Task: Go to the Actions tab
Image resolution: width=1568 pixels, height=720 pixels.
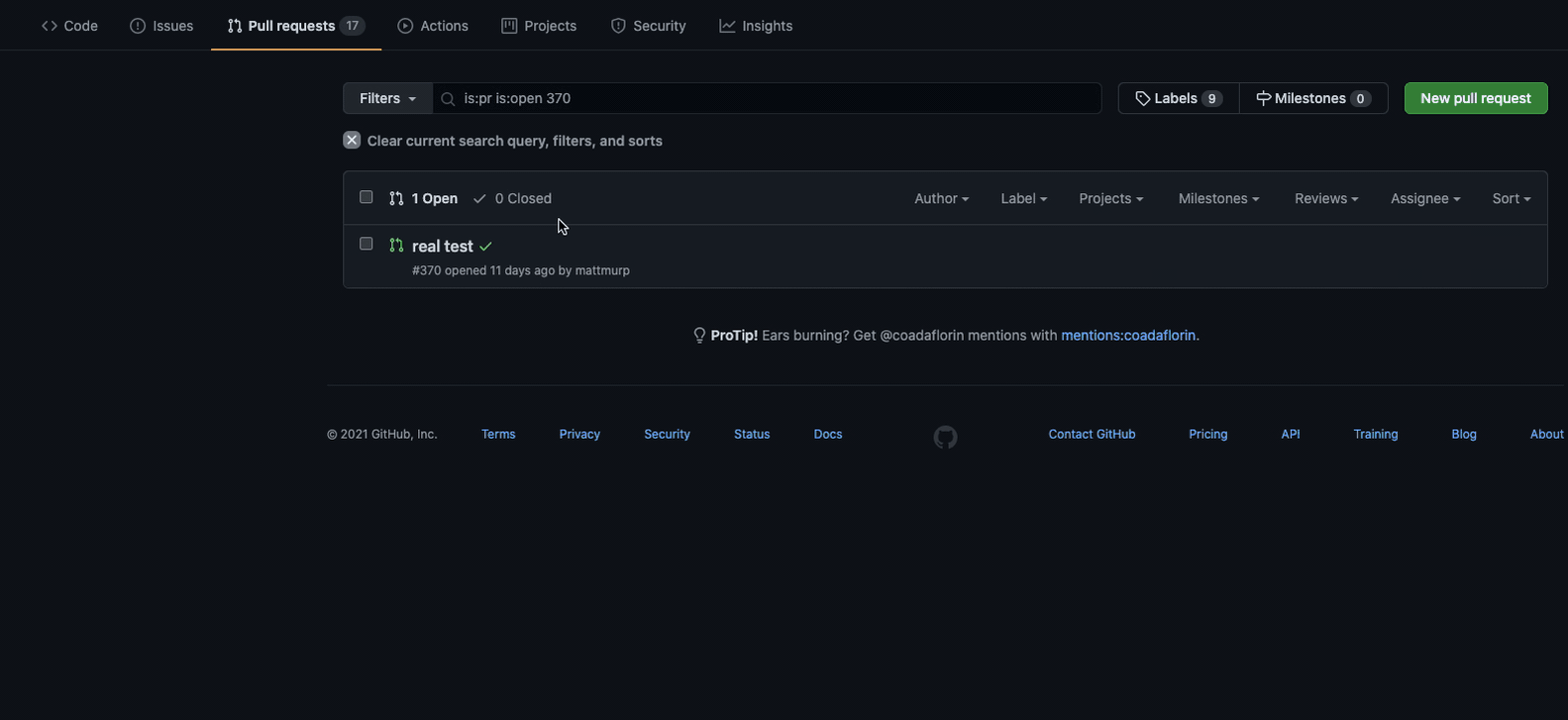Action: (x=433, y=26)
